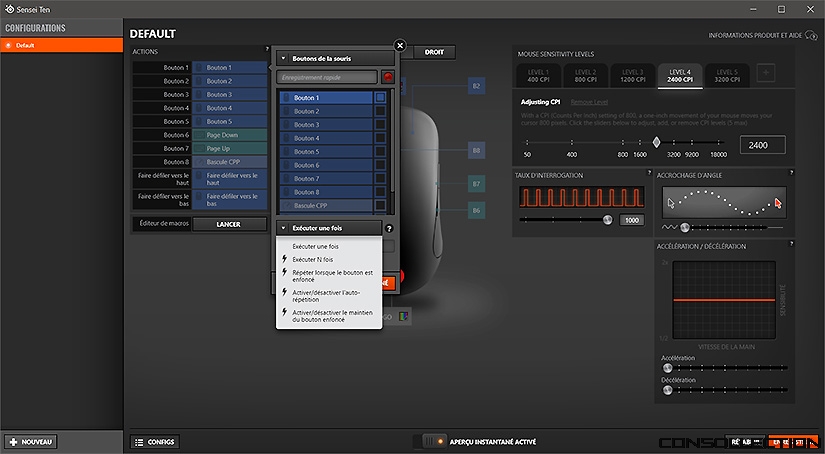Open Bouton 7 Page Up assignment
The height and width of the screenshot is (454, 825).
tap(229, 148)
